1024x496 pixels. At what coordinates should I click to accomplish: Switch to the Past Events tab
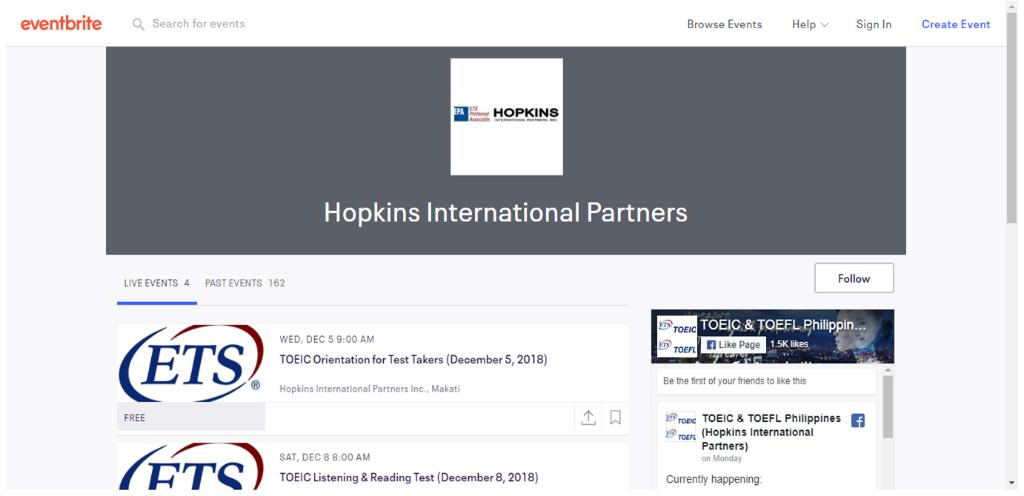245,283
